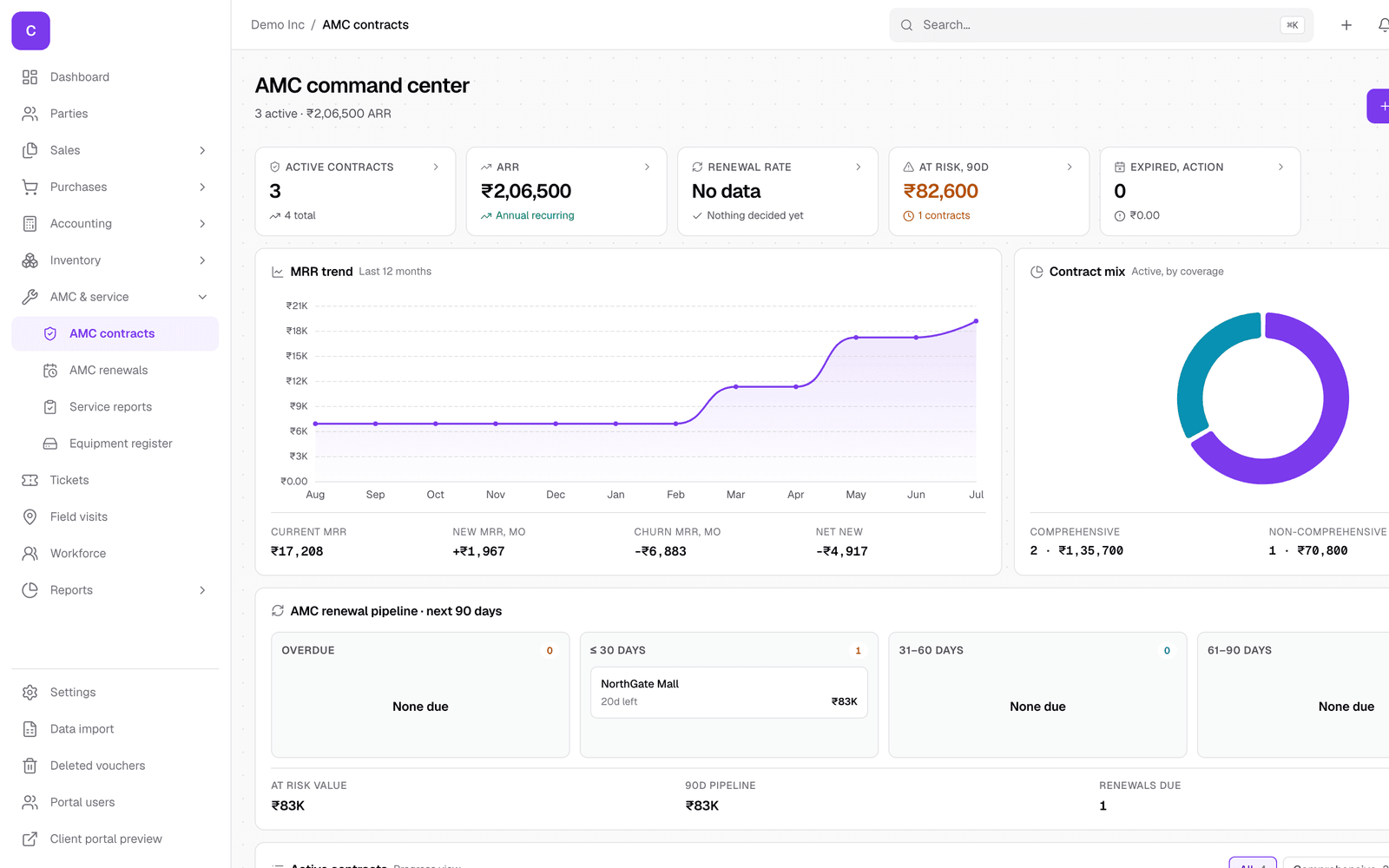This screenshot has height=868, width=1389.
Task: Expand the Sales menu chevron
Action: click(202, 150)
